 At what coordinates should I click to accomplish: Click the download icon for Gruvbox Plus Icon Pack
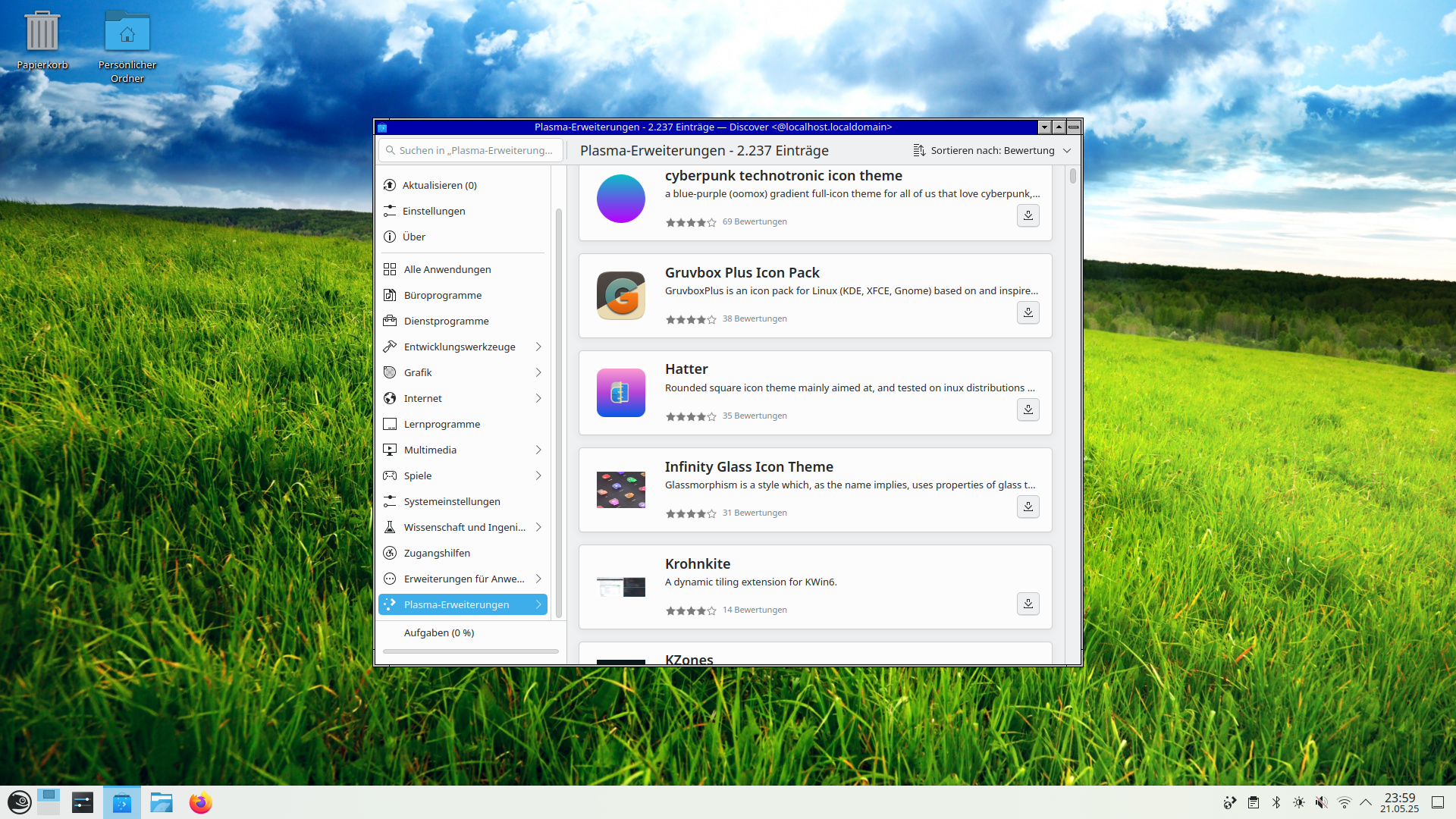(1028, 312)
